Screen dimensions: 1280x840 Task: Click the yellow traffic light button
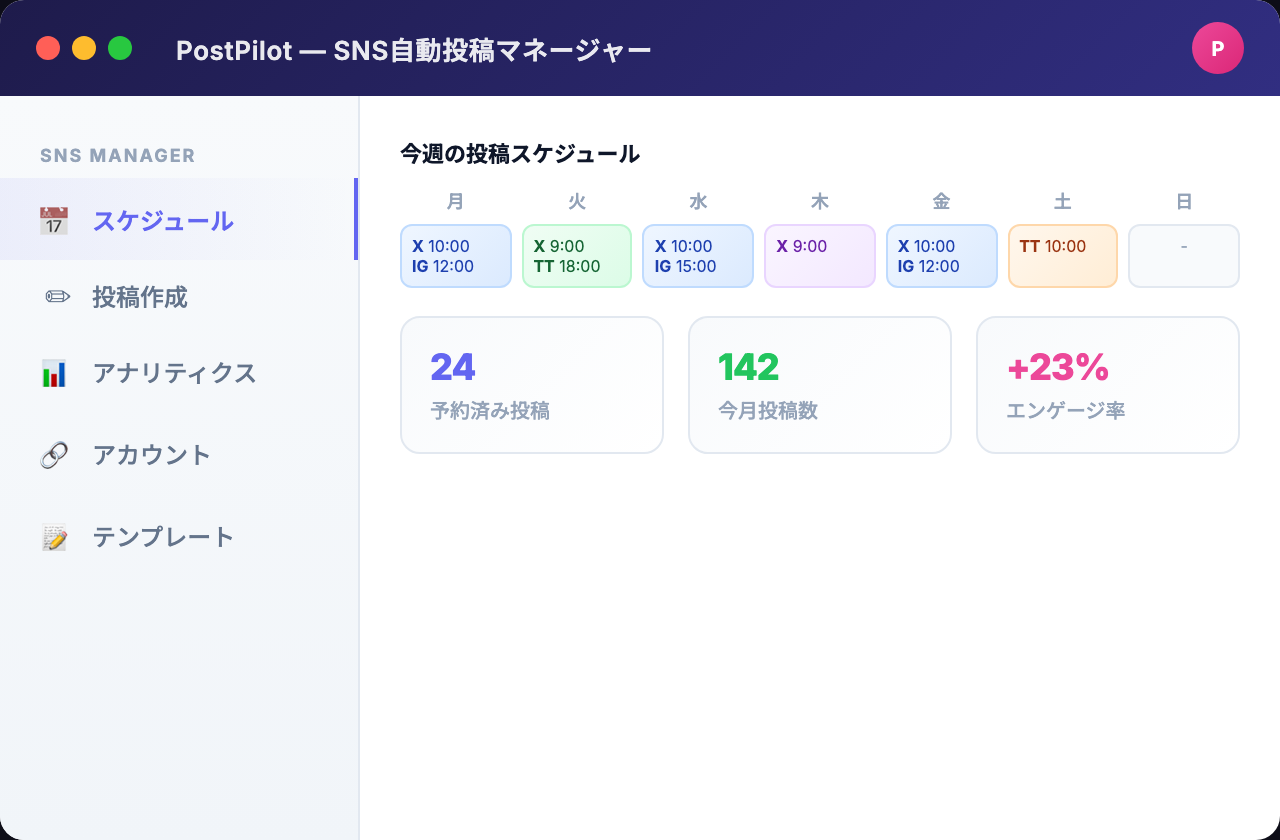pos(84,47)
